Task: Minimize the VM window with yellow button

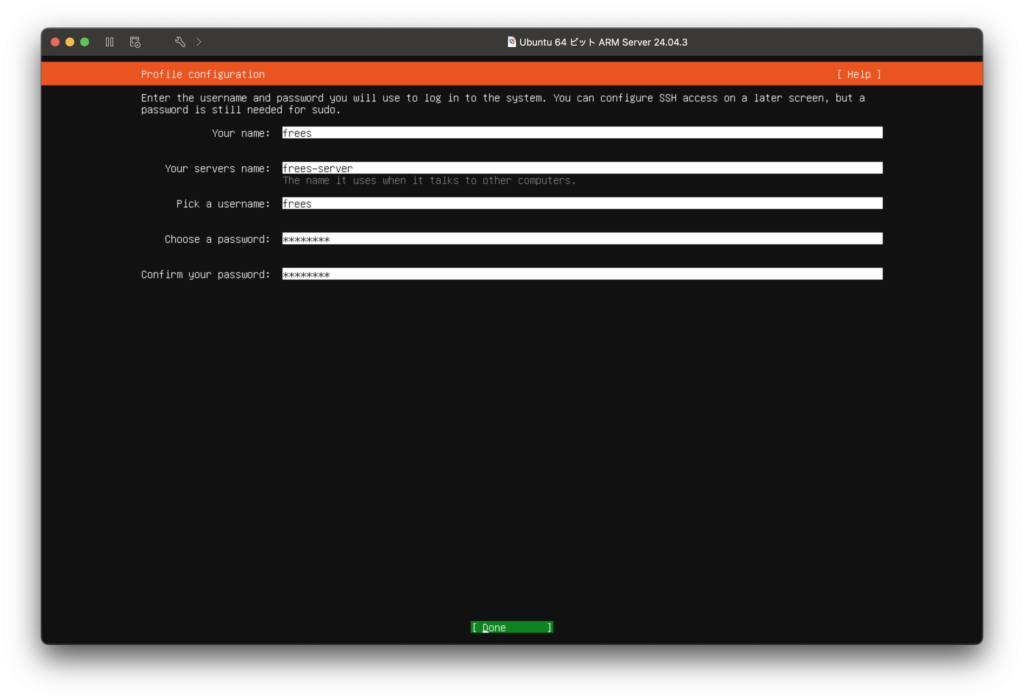Action: point(70,42)
